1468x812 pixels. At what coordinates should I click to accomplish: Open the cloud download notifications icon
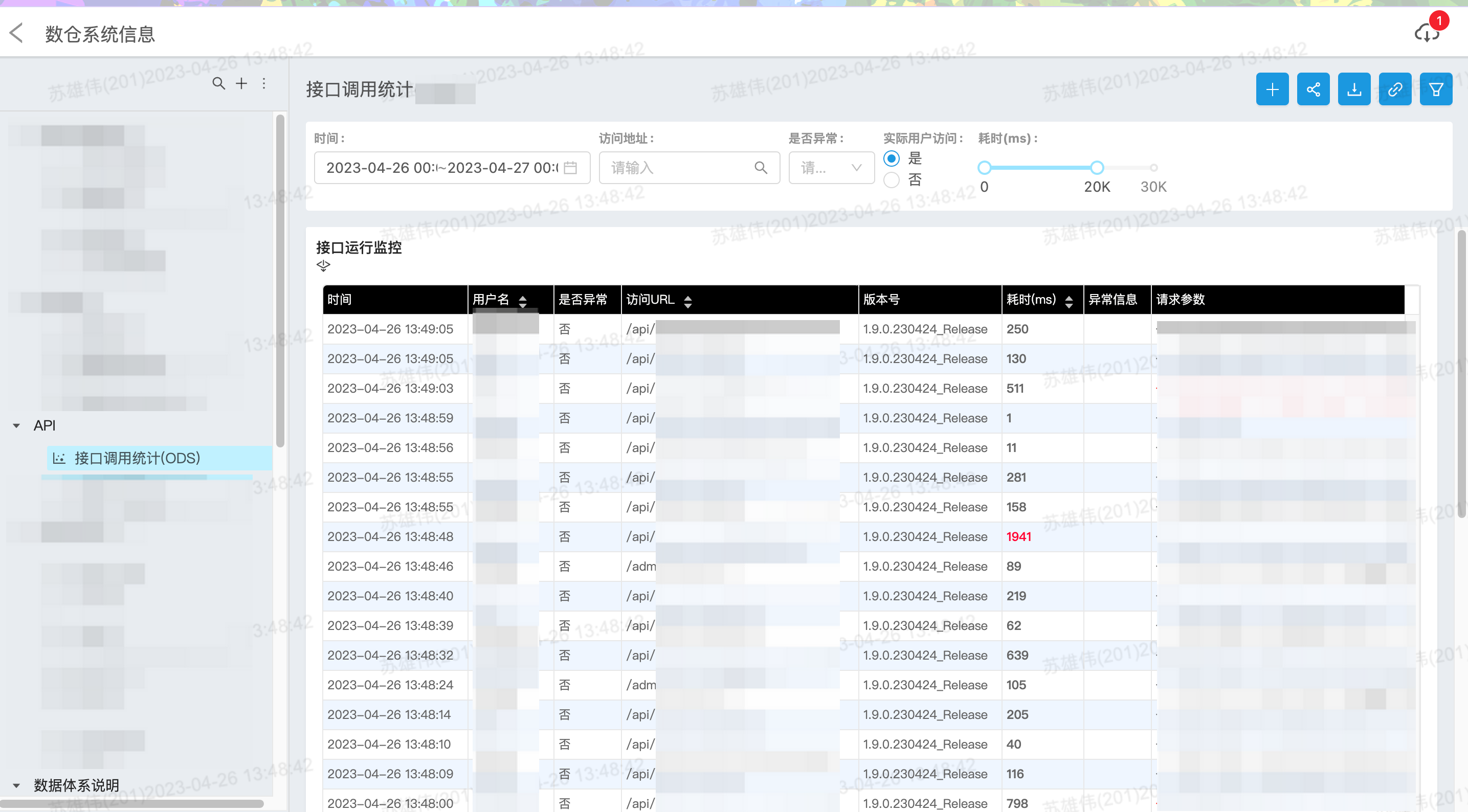tap(1427, 33)
